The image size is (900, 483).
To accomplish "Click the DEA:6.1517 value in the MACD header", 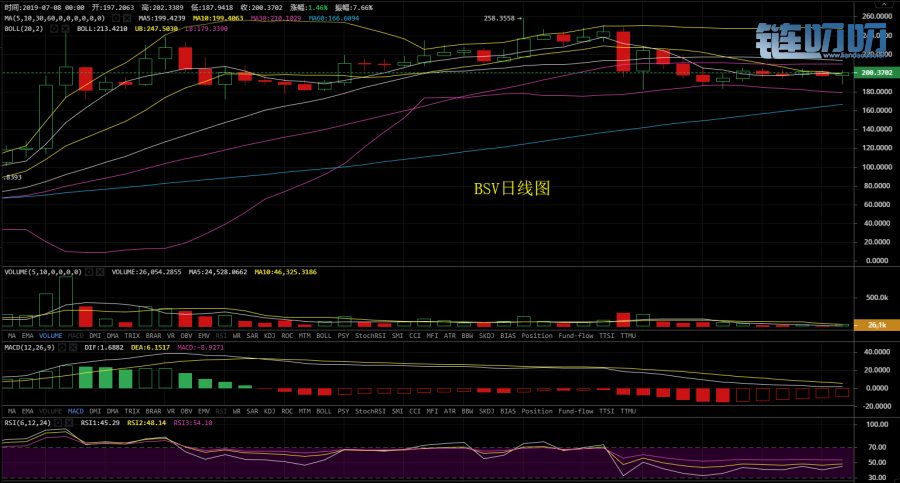I will click(150, 347).
